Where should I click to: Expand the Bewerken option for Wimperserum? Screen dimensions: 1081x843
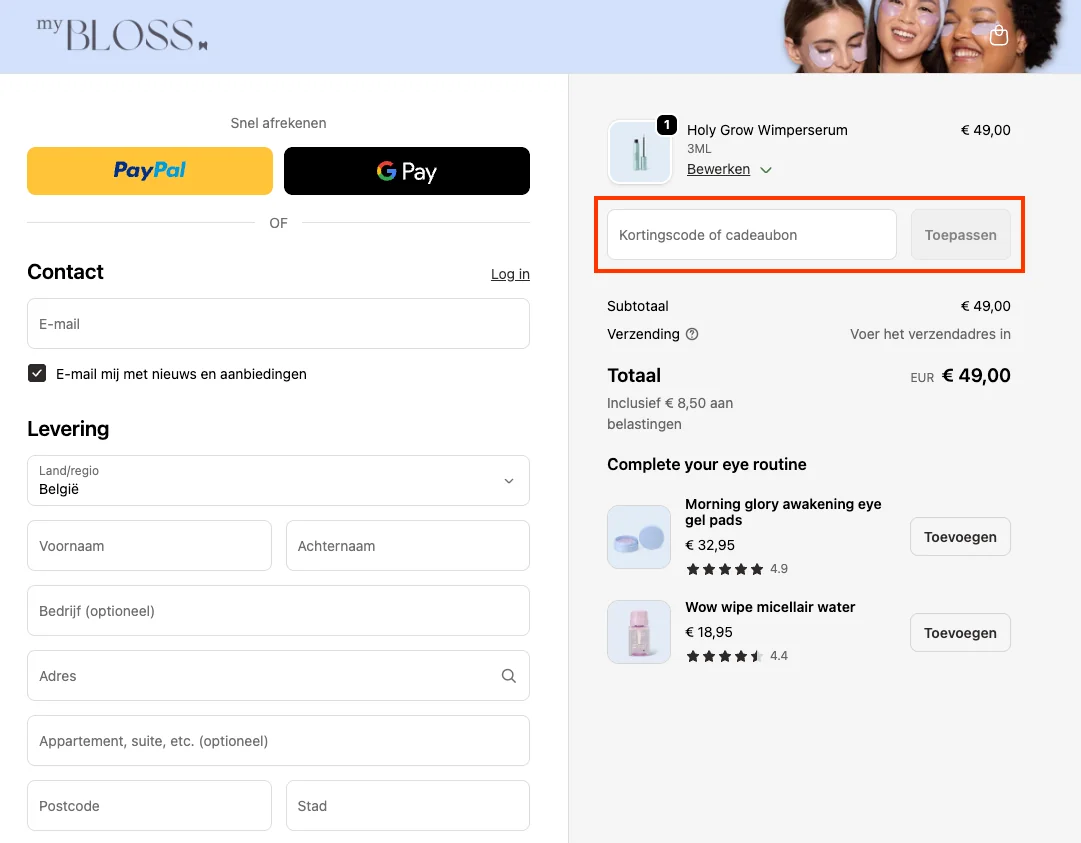pyautogui.click(x=729, y=170)
